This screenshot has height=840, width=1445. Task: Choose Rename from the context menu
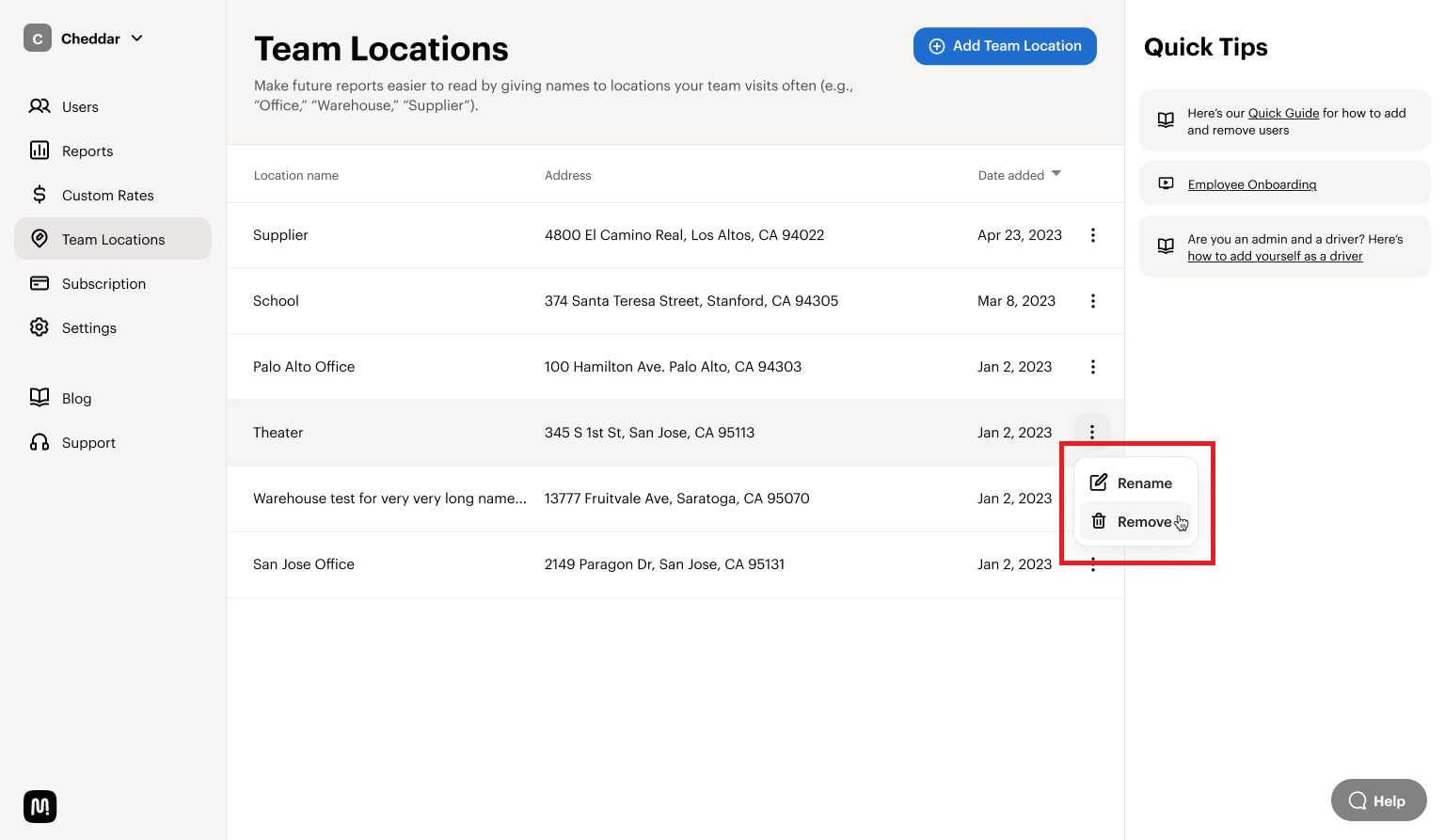coord(1136,483)
